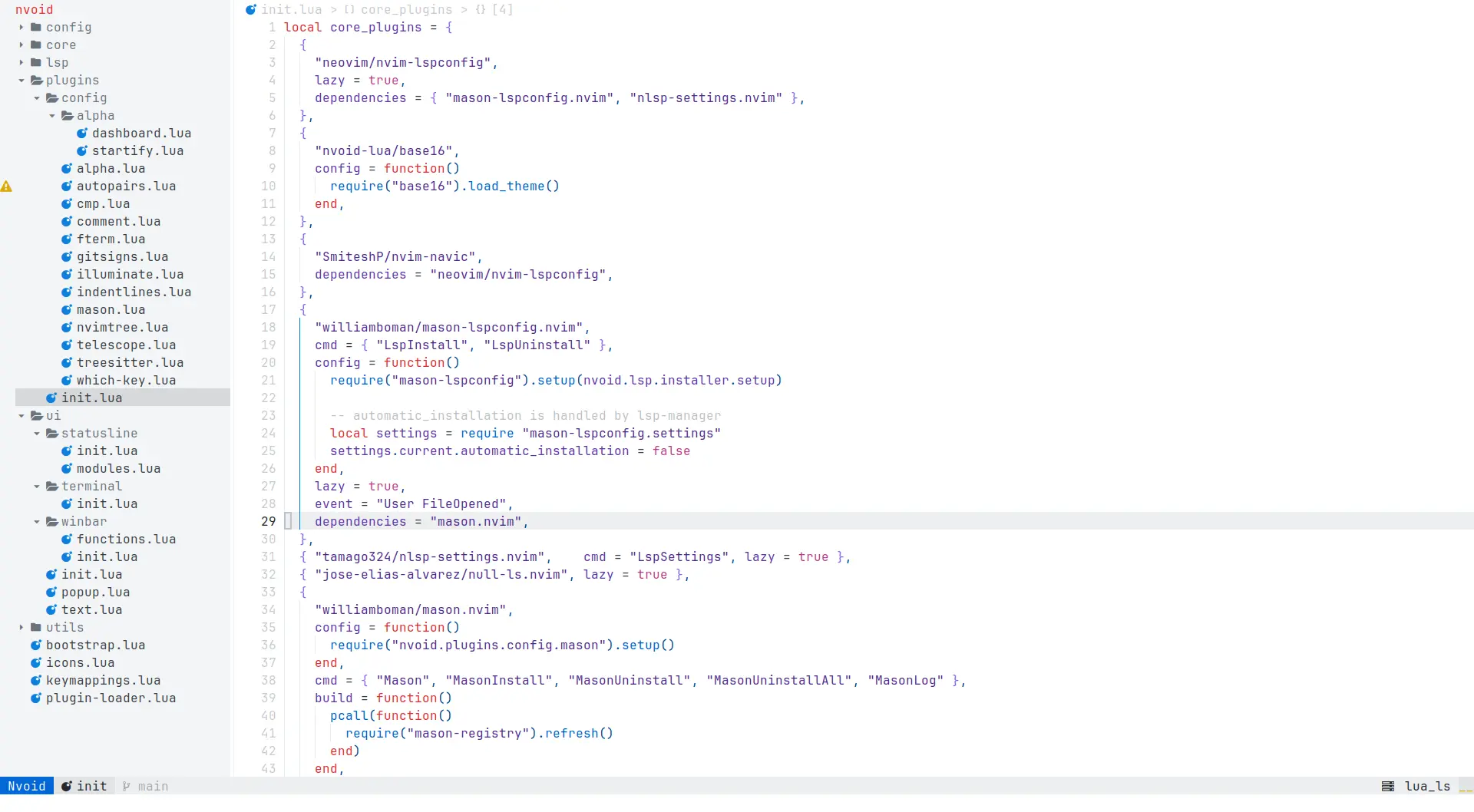
Task: Collapse the winbar folder arrow
Action: (37, 522)
